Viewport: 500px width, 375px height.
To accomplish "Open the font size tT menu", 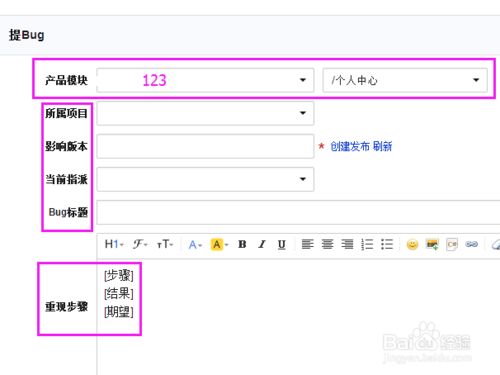I will (165, 244).
